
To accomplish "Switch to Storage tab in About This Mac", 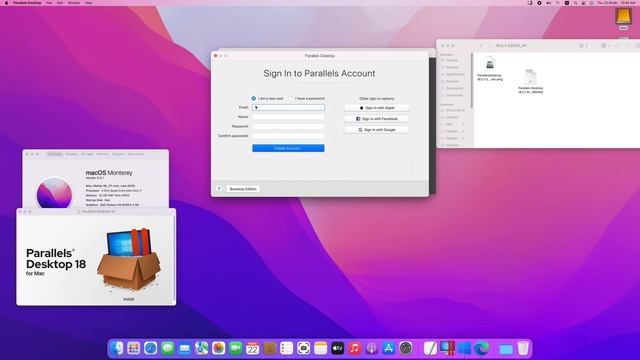I will click(x=87, y=154).
